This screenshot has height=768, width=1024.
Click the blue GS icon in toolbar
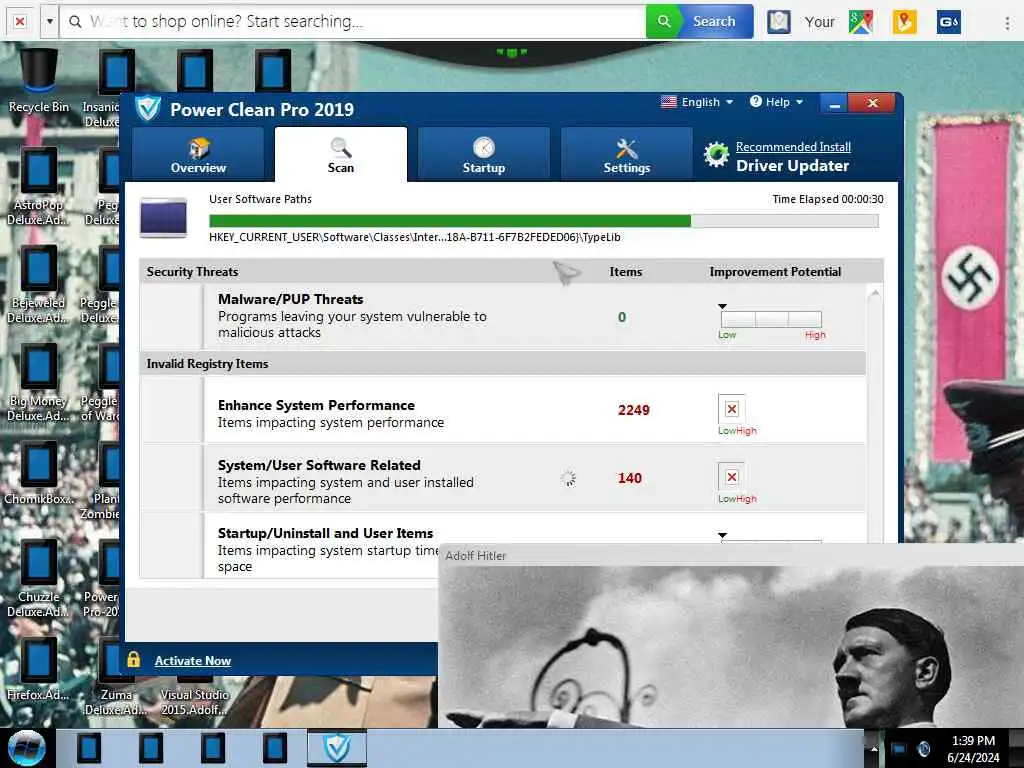948,22
